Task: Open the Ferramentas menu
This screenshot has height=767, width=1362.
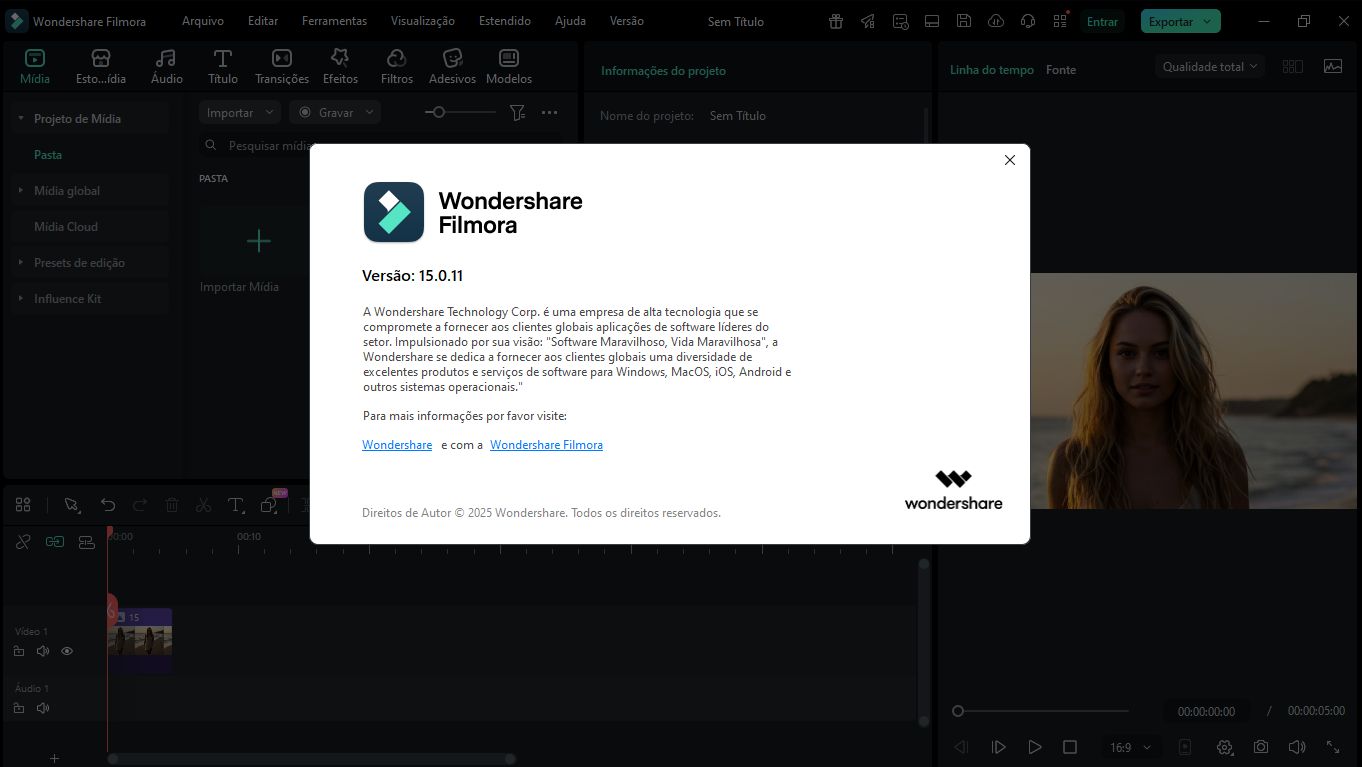Action: coord(334,21)
